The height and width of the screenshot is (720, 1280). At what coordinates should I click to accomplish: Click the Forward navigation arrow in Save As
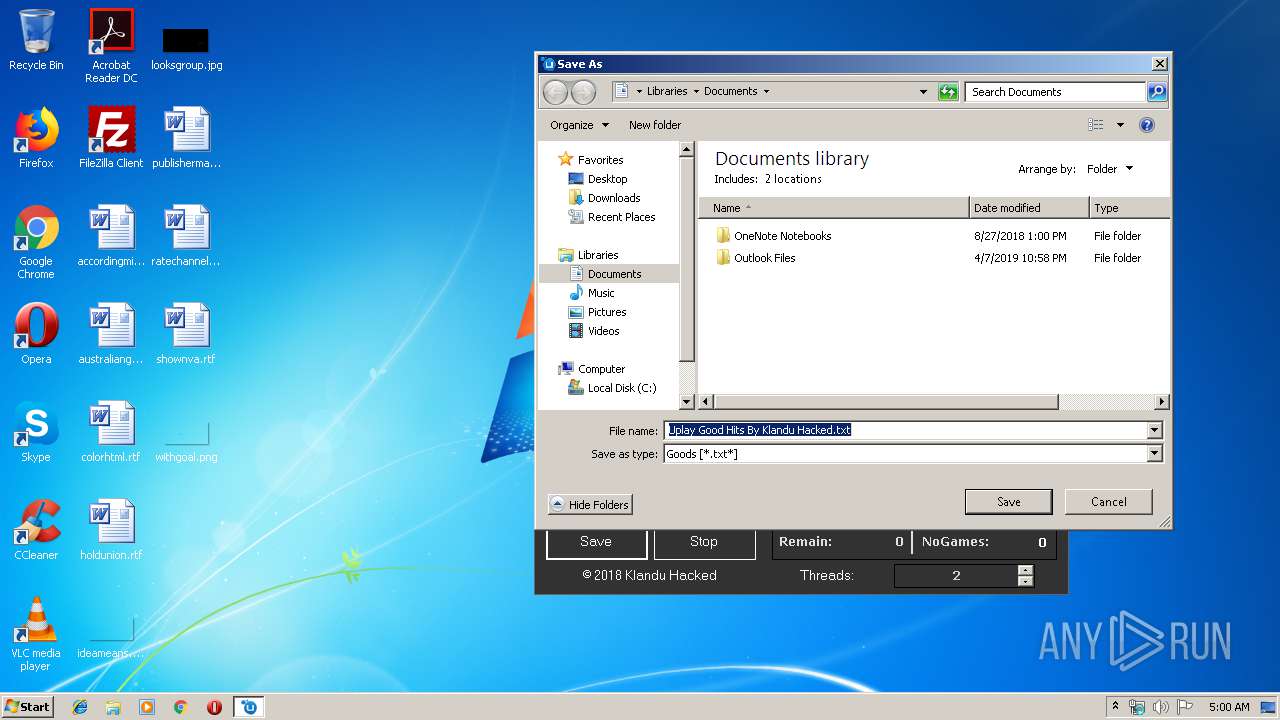(583, 92)
